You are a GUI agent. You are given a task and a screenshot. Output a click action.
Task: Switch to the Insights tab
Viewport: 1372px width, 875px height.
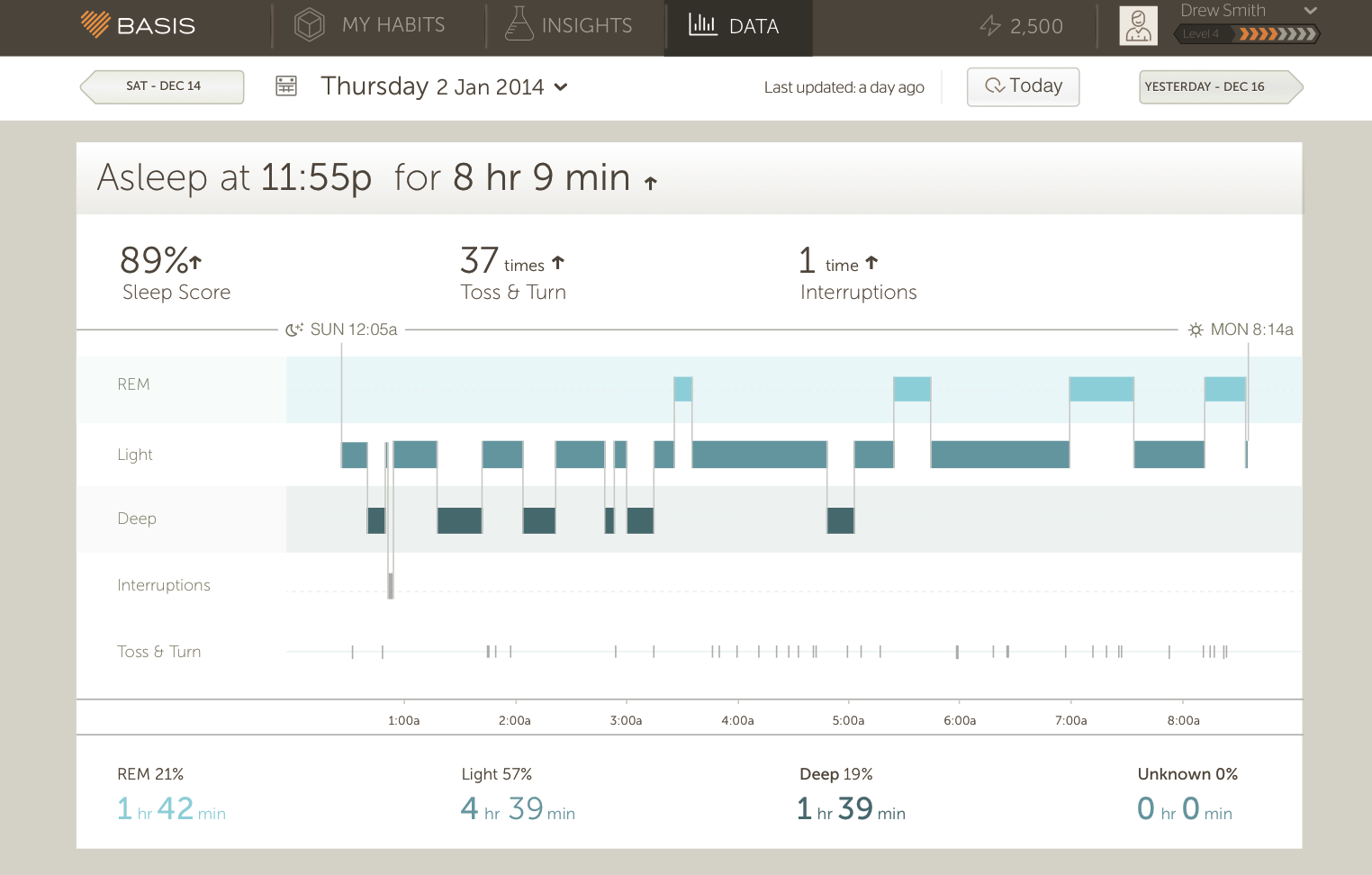pos(586,25)
